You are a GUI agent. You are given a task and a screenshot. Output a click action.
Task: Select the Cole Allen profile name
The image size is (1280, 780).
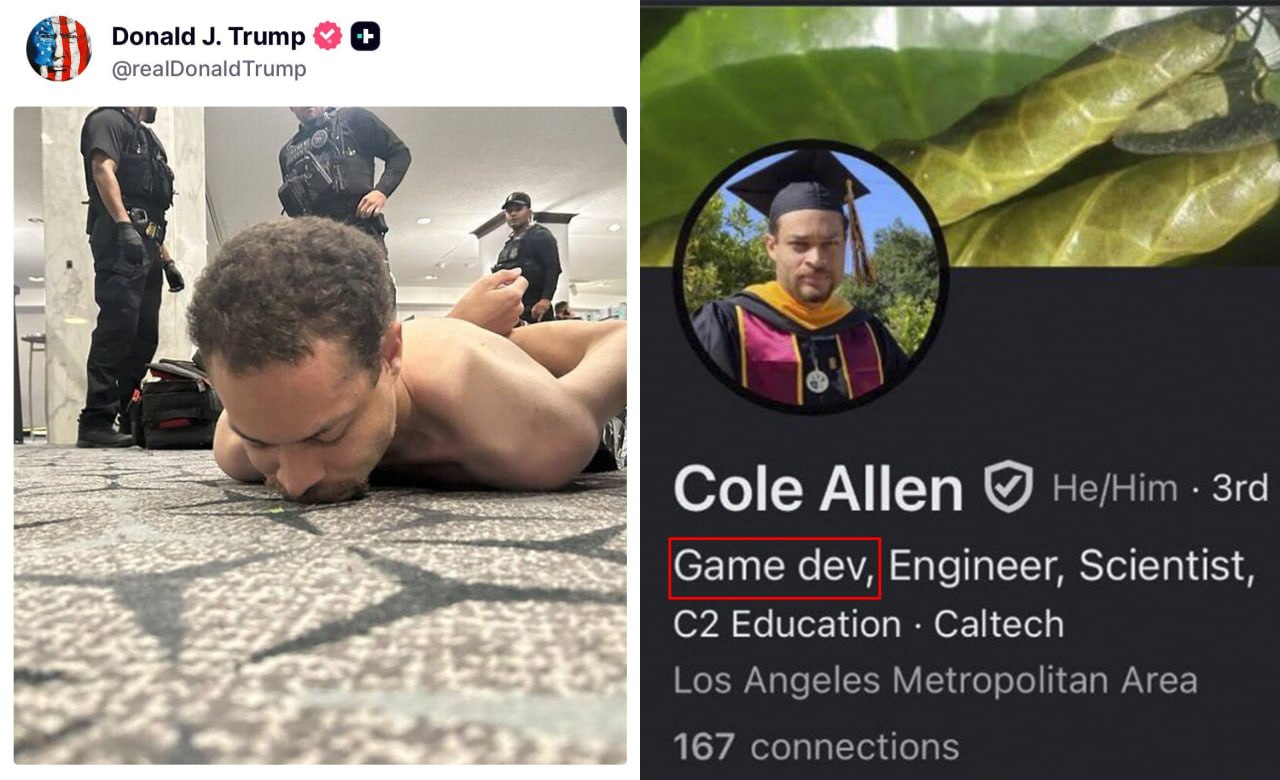click(x=818, y=488)
